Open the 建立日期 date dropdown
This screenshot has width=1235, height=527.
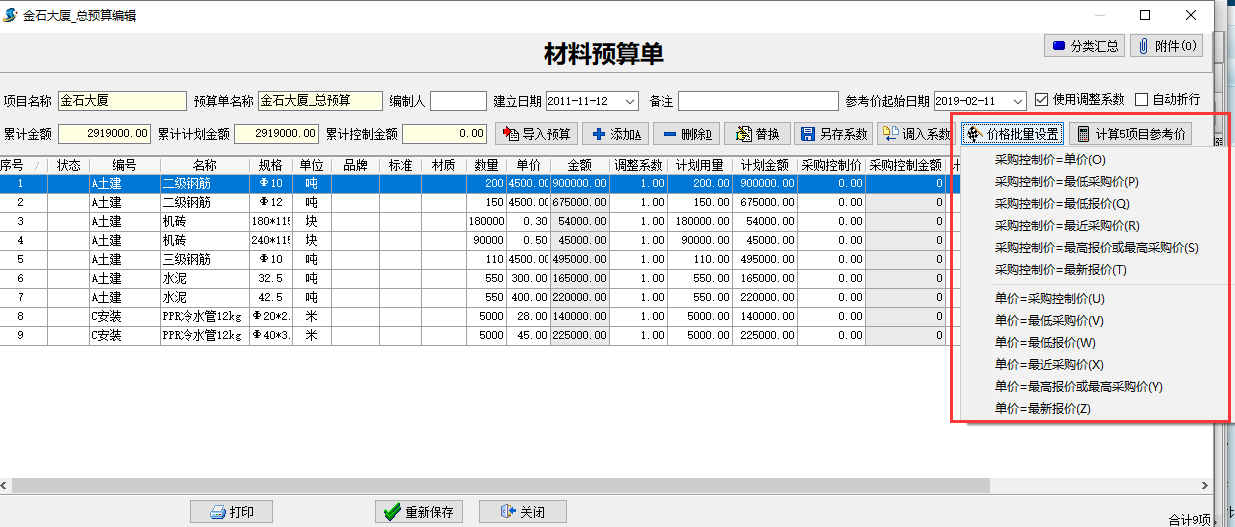630,101
